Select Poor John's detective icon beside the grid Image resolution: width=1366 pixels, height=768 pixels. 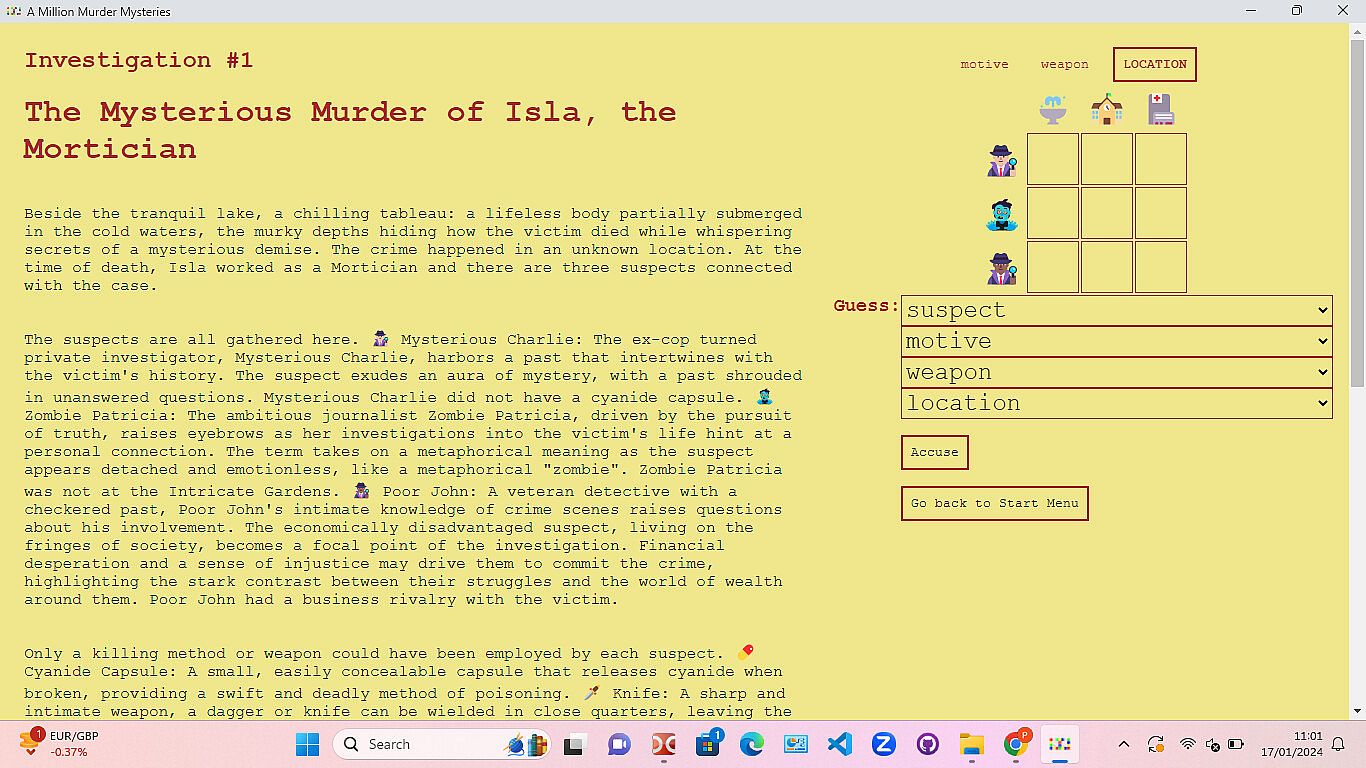tap(1002, 268)
